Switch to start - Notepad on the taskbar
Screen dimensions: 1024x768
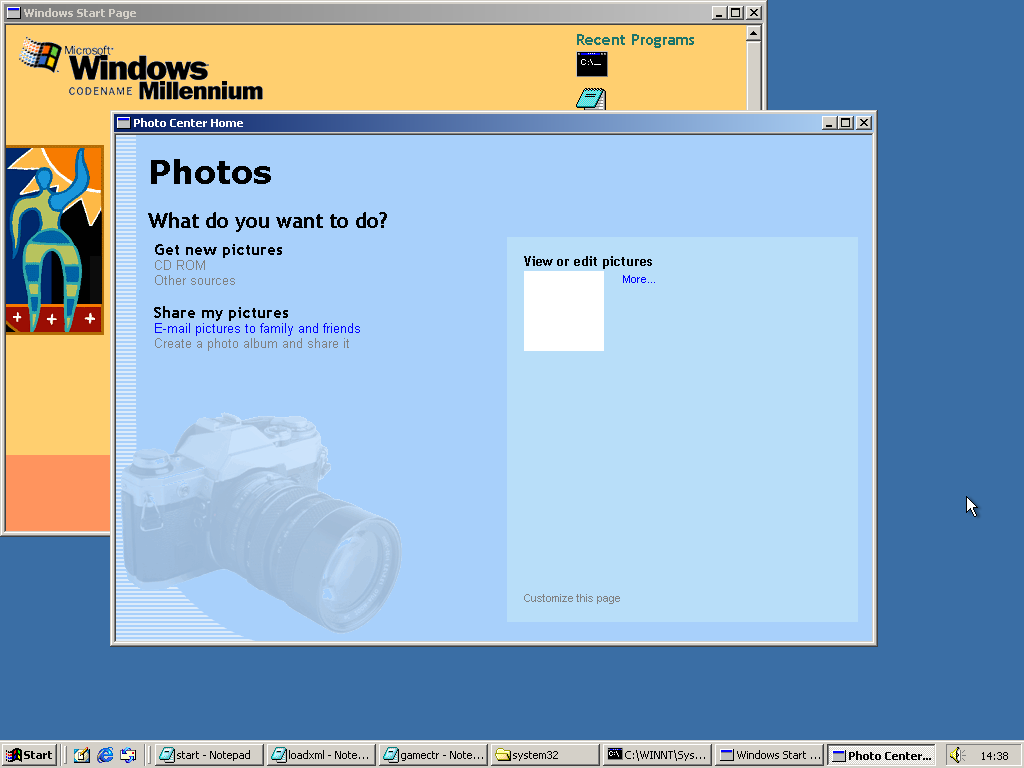tap(210, 756)
